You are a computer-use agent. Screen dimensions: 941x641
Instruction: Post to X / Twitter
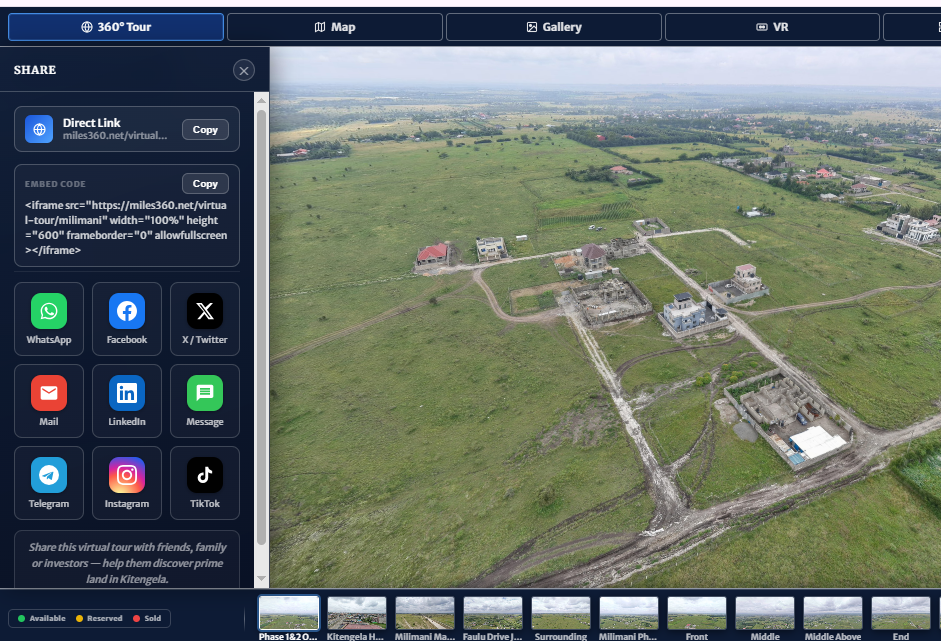205,319
